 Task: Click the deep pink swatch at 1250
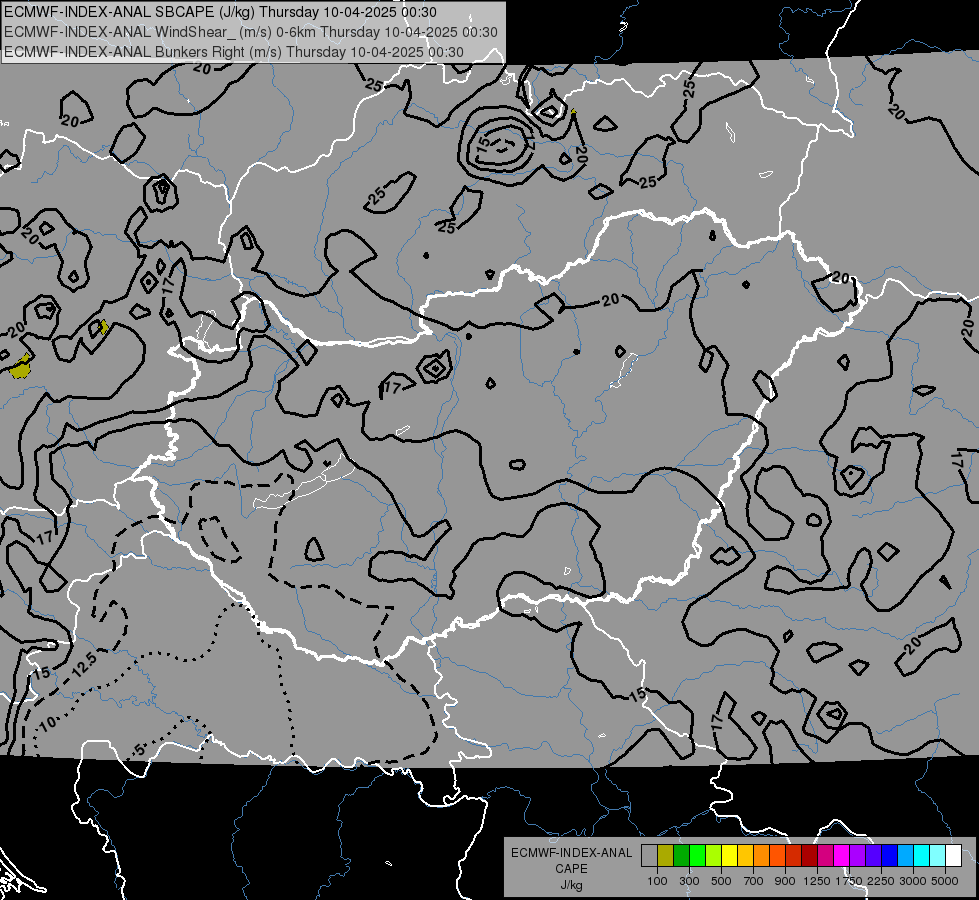click(x=825, y=856)
